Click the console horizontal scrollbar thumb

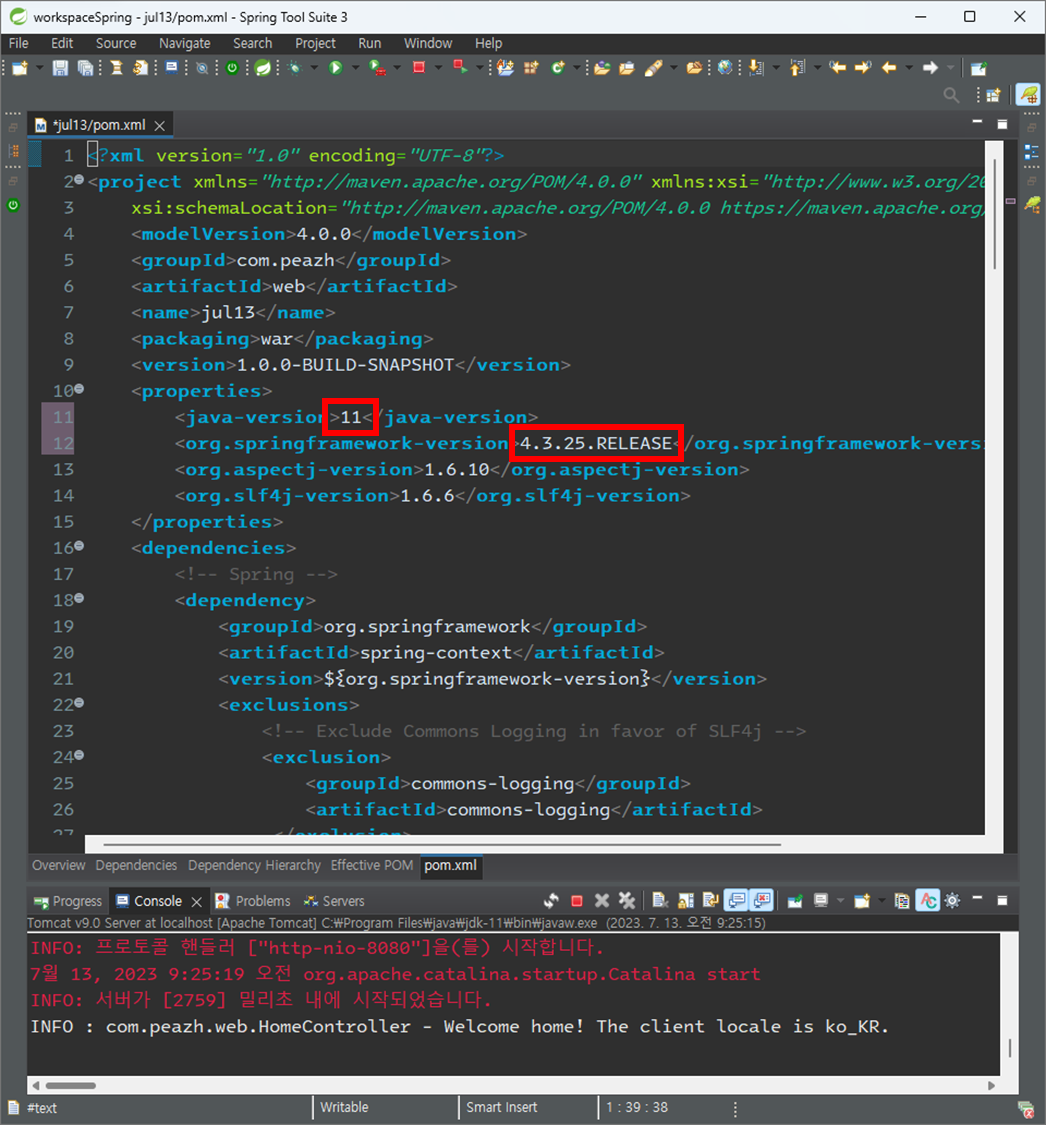pos(70,1086)
